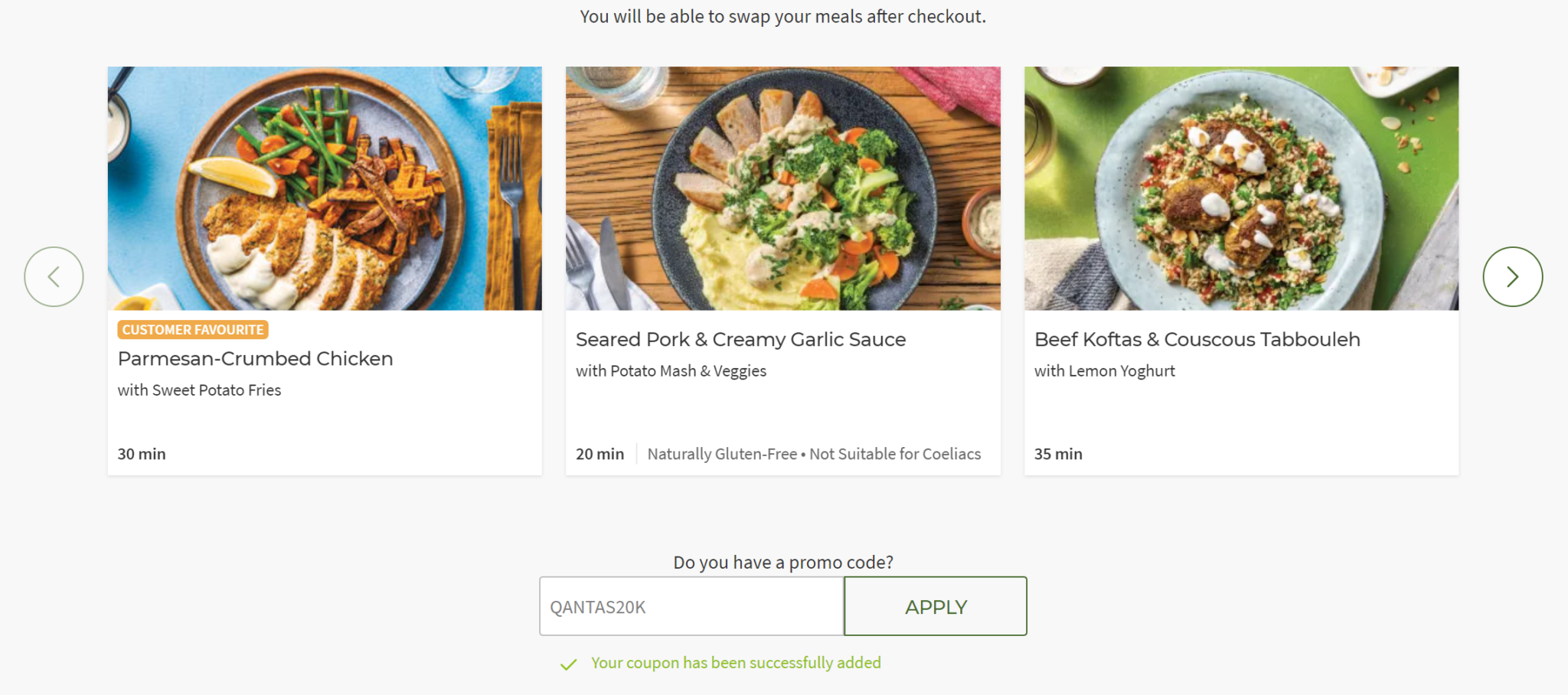1568x695 pixels.
Task: Click the right carousel navigation arrow
Action: click(1512, 276)
